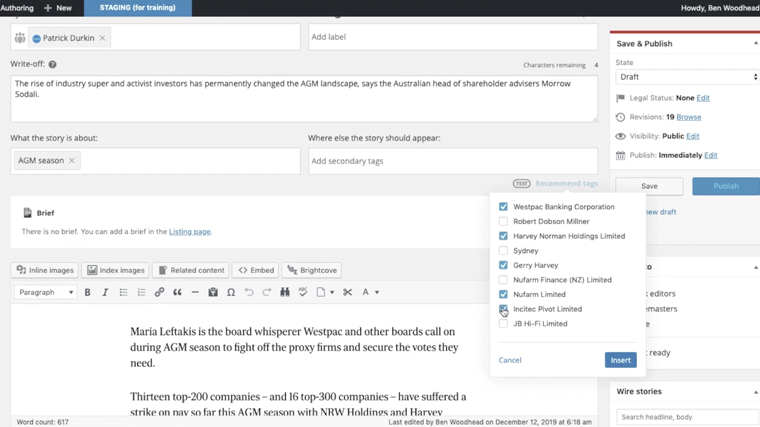Open the New menu in admin bar

click(58, 8)
